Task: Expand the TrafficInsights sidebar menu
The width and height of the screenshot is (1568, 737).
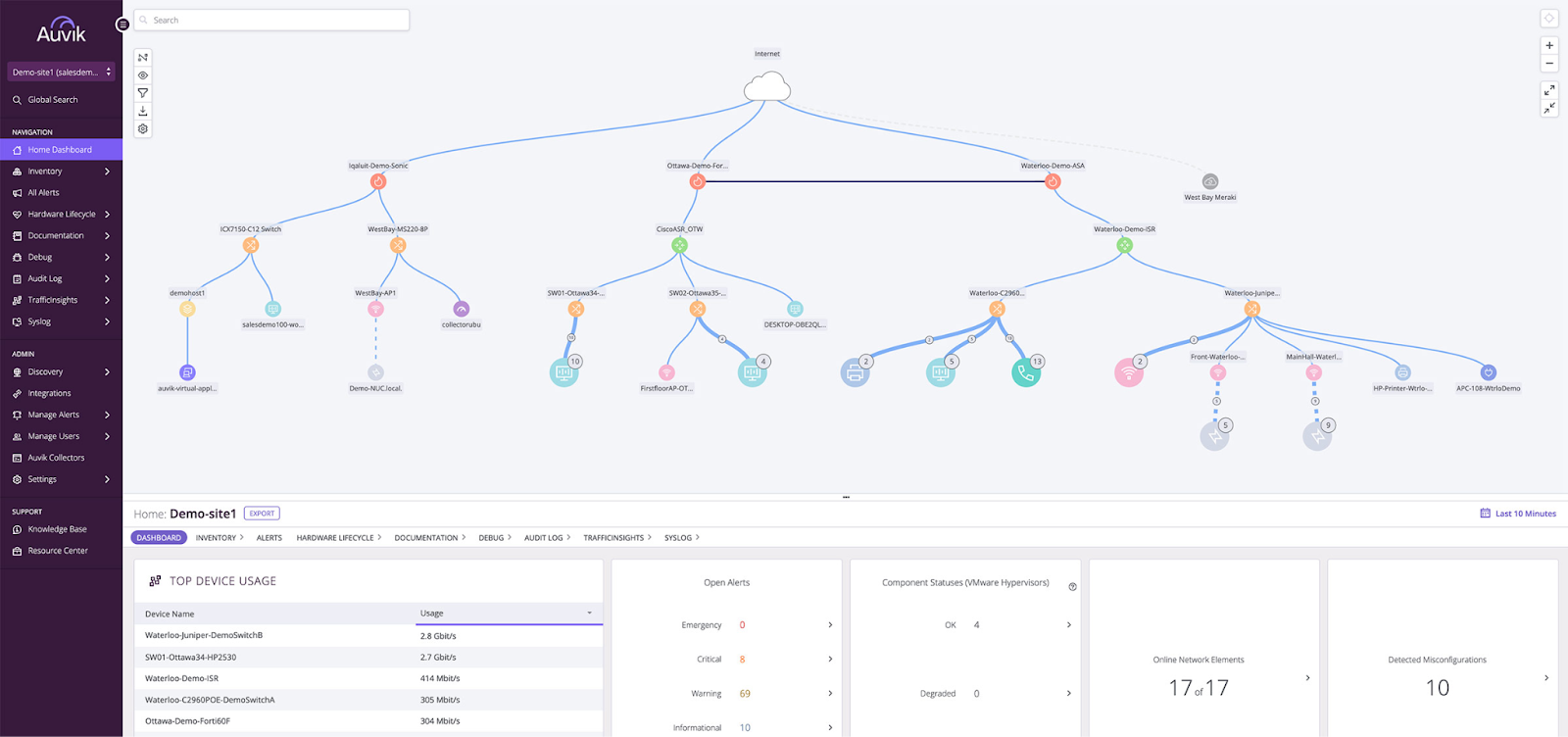Action: coord(61,301)
